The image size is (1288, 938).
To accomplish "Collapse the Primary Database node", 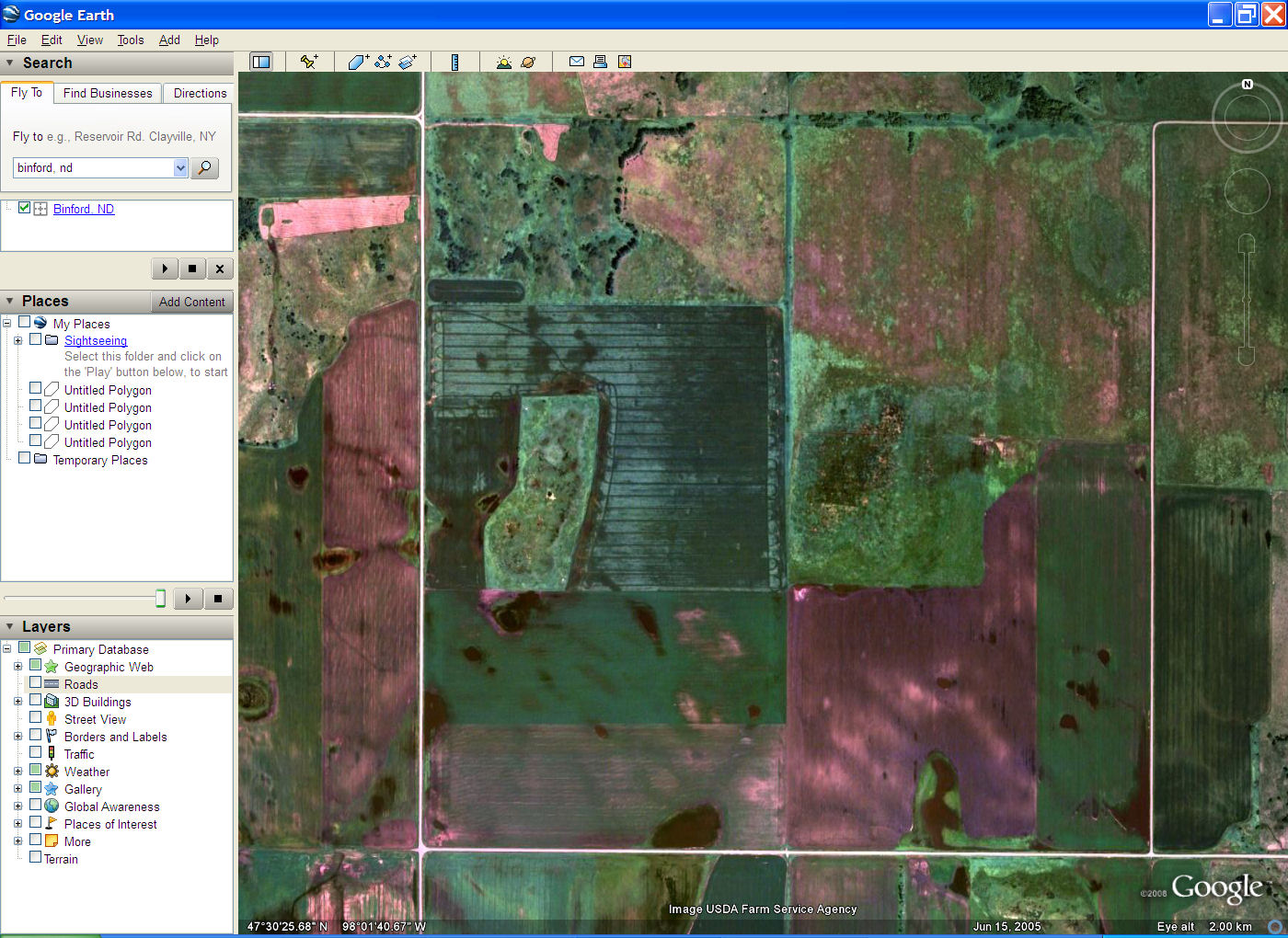I will [x=7, y=649].
